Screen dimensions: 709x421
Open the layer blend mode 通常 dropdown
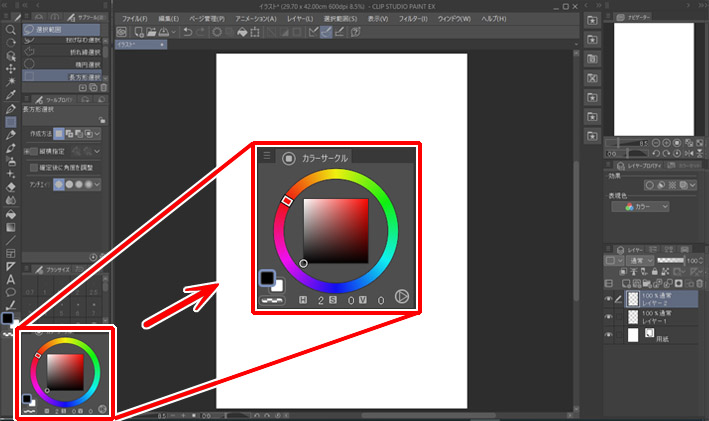pos(642,261)
